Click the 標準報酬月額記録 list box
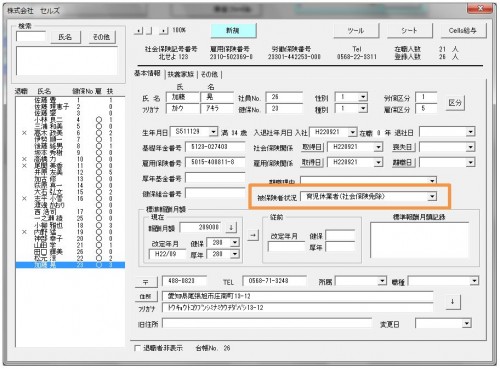The width and height of the screenshot is (500, 369). pos(419,240)
